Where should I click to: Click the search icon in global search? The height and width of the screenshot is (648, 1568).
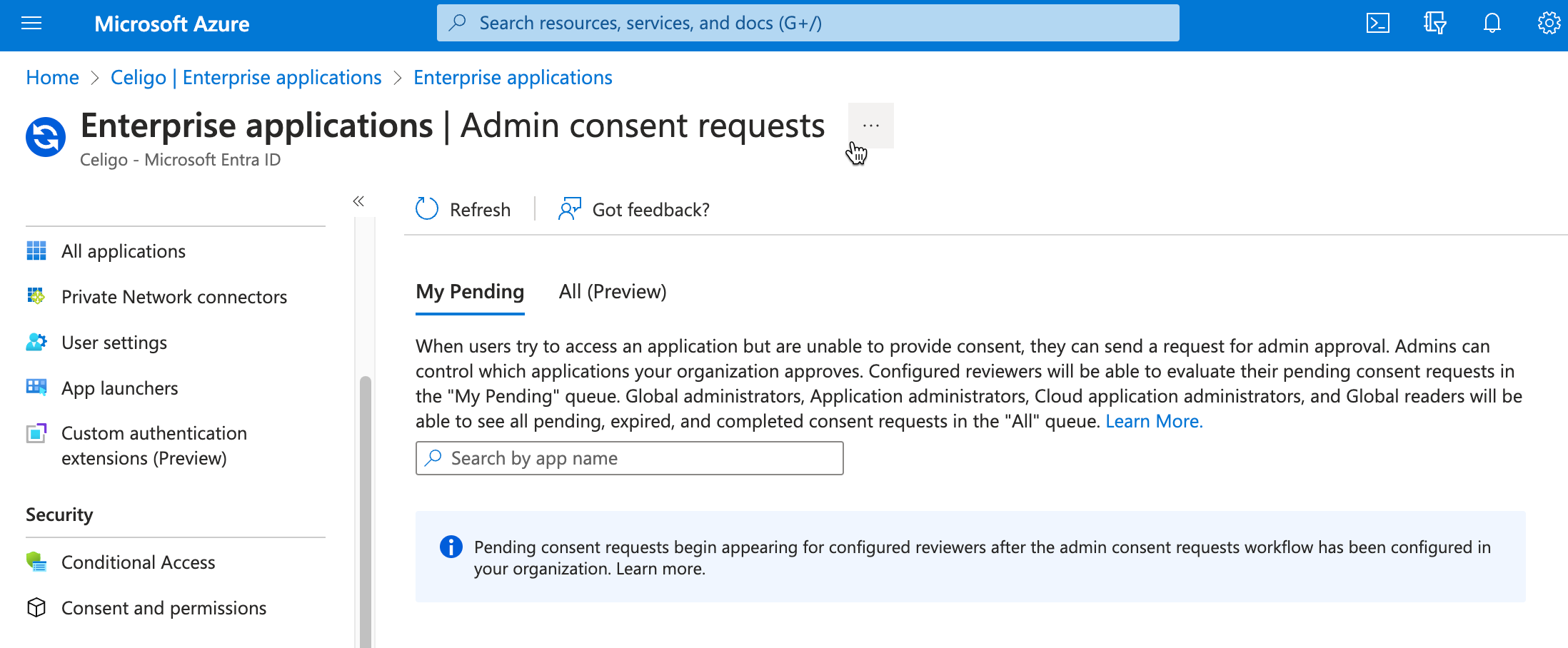point(457,23)
